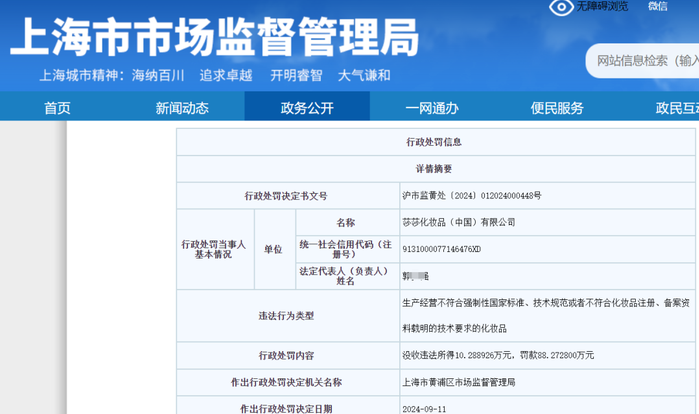Click the 行政处罚决定书文号 label cell
Viewport: 699px width, 414px height.
point(286,196)
